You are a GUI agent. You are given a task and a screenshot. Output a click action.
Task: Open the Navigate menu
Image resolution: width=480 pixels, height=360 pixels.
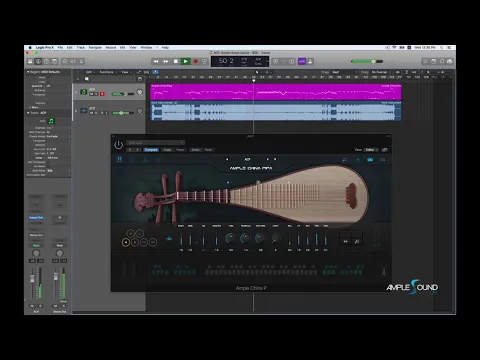click(x=95, y=48)
